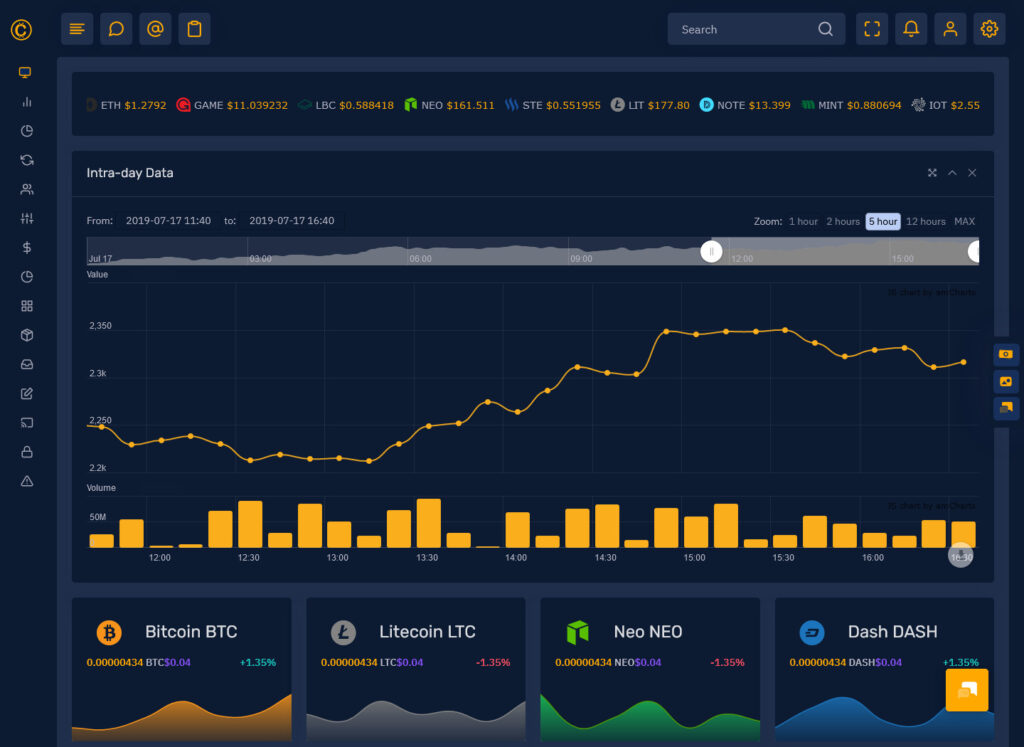Click the NOTE $13.399 ticker
The height and width of the screenshot is (747, 1024).
click(x=745, y=105)
